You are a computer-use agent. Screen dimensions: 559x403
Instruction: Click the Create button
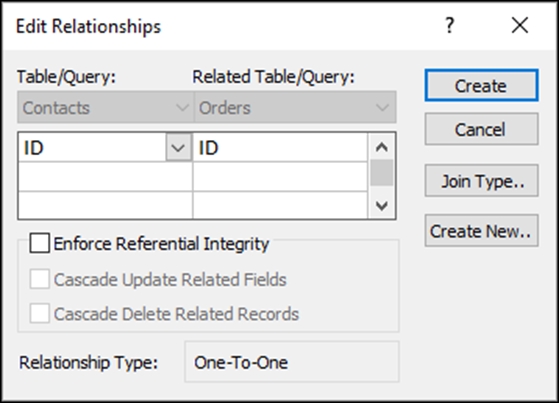coord(481,86)
